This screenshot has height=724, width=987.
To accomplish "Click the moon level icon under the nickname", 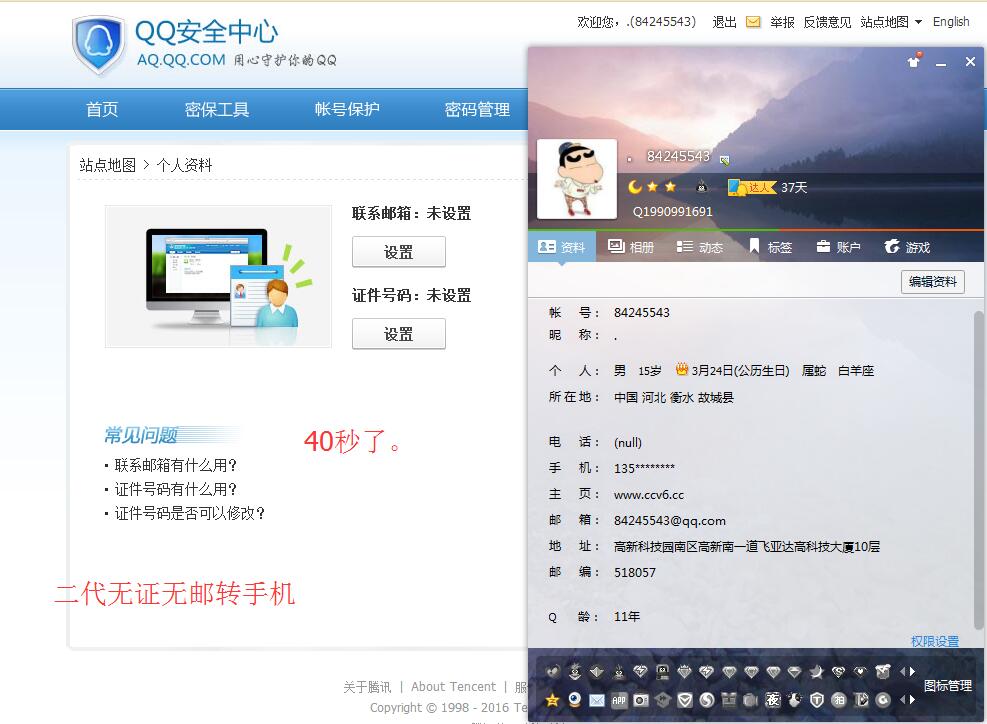I will point(634,187).
